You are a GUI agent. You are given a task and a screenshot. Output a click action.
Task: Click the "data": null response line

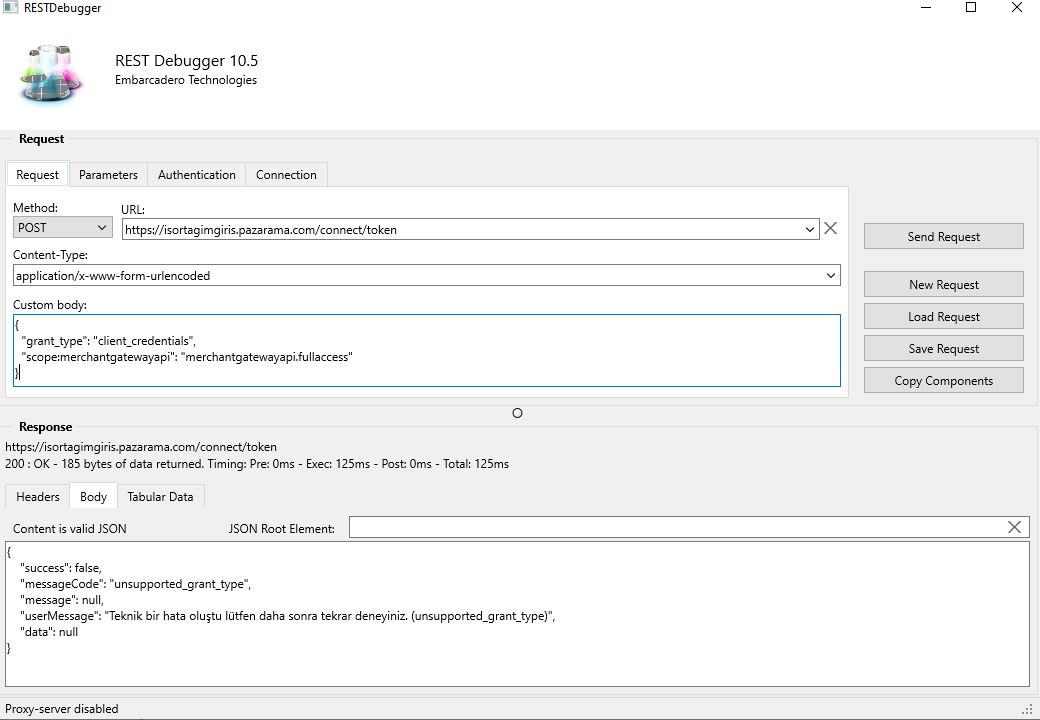click(49, 632)
